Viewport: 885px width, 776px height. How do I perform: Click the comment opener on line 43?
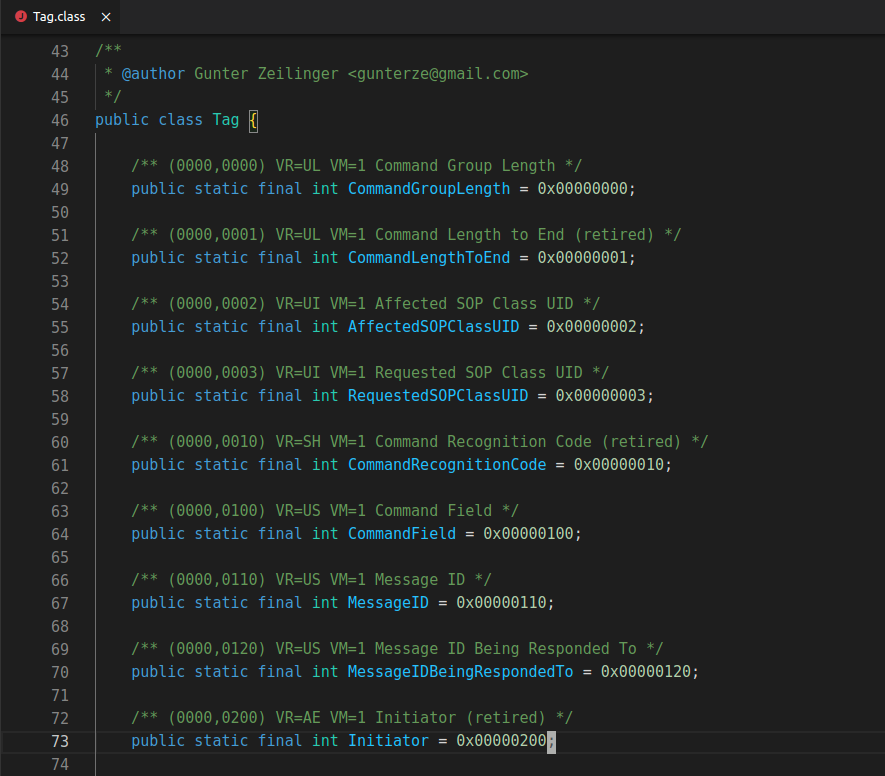point(108,50)
